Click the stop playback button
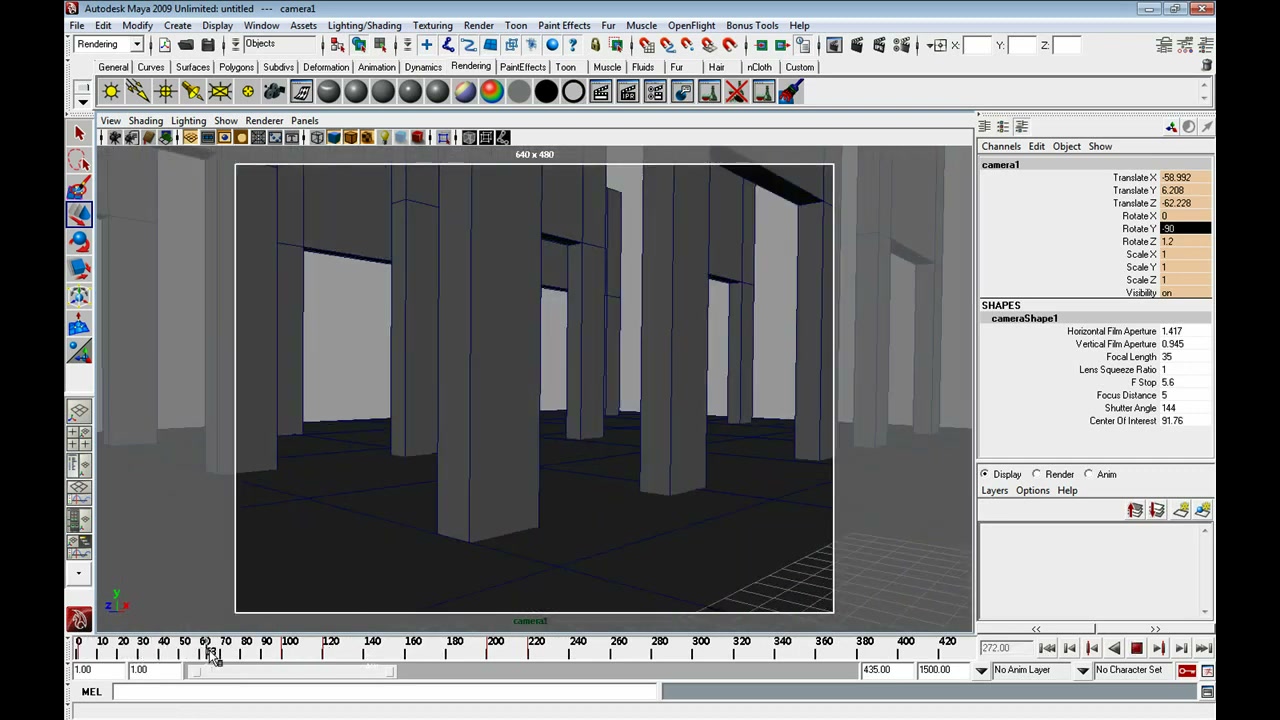 coord(1137,649)
